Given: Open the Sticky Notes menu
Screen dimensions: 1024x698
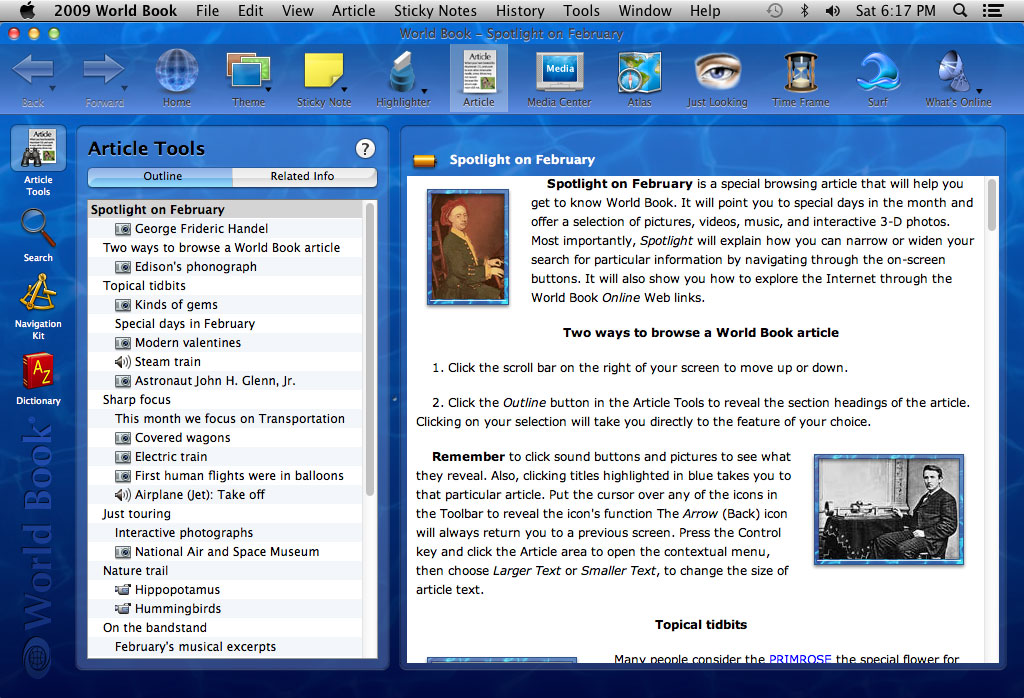Looking at the screenshot, I should [435, 10].
